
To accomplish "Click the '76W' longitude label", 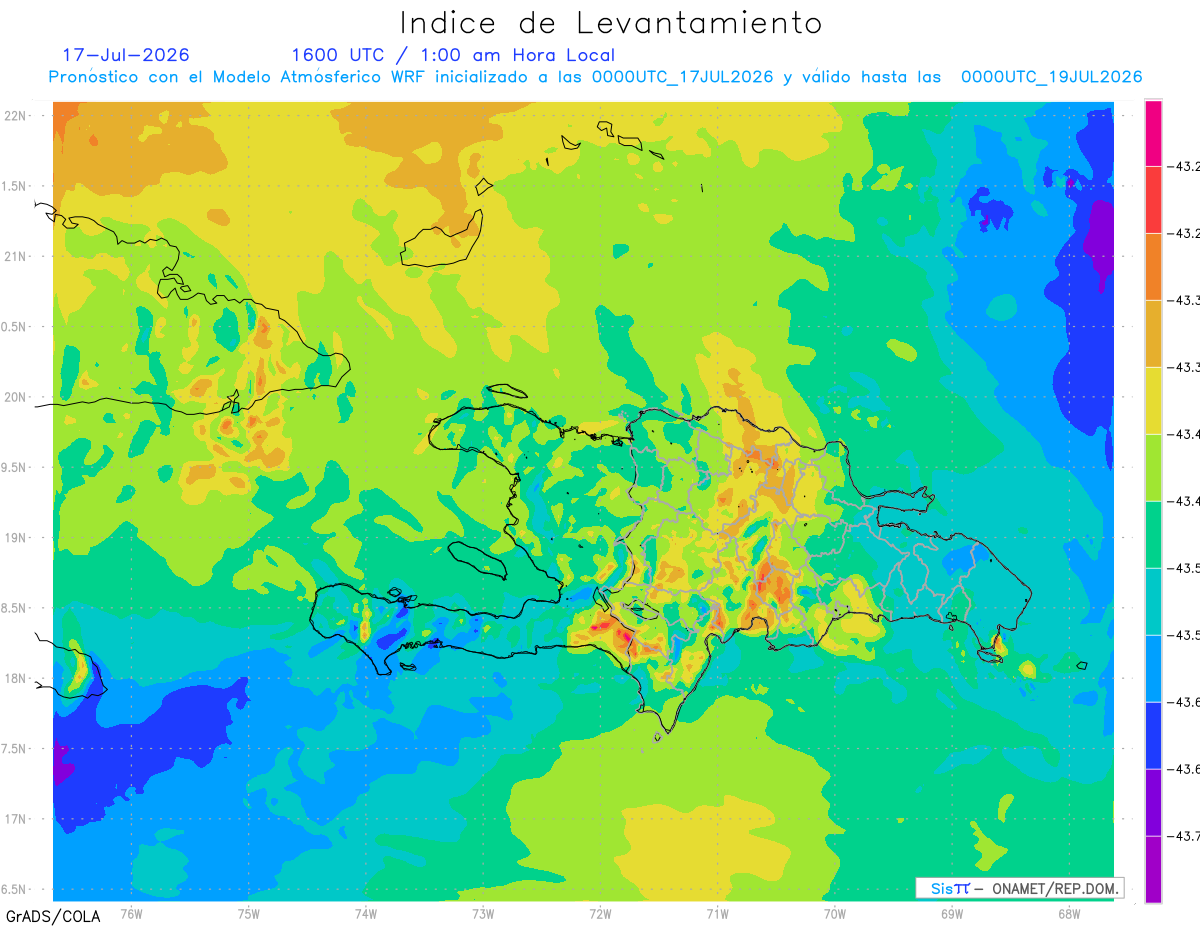I will pos(131,913).
